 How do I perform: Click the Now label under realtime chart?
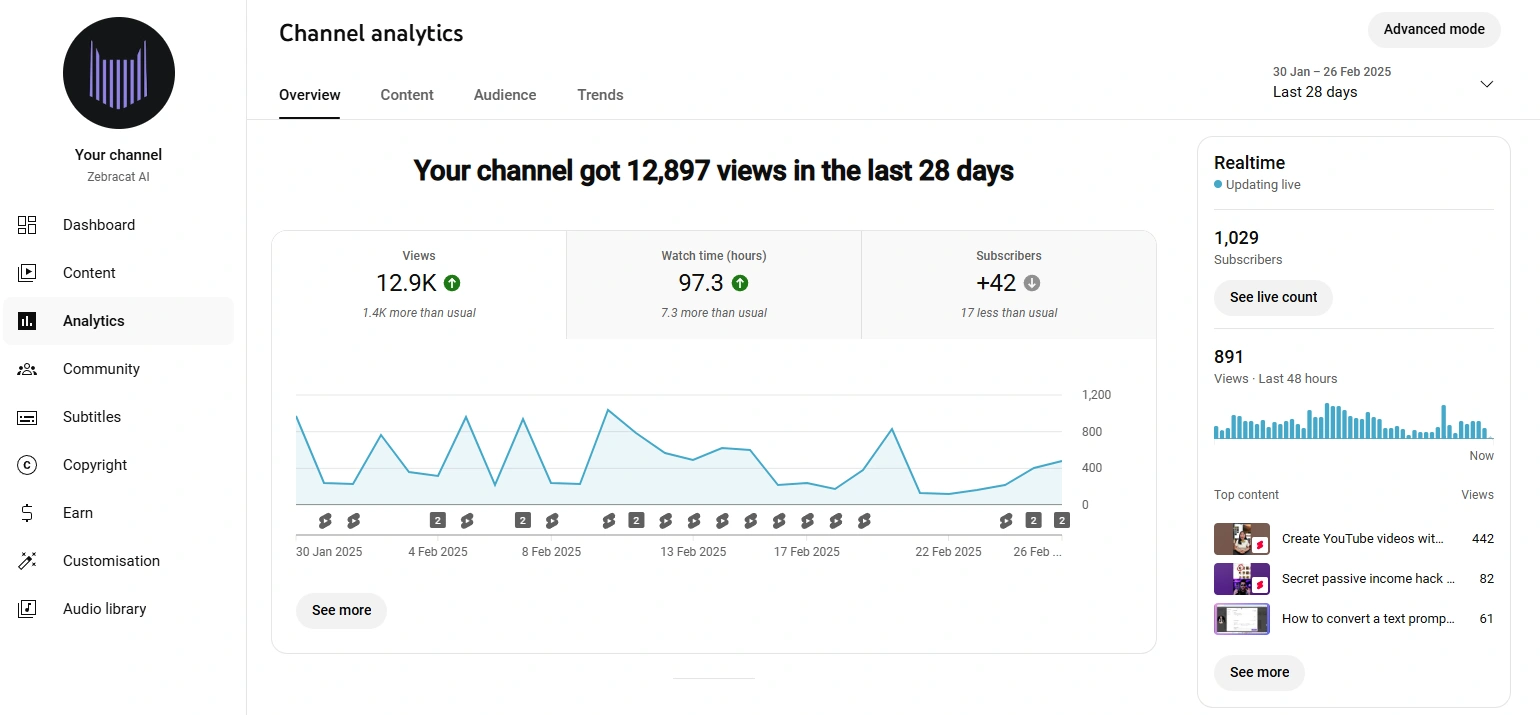(x=1482, y=456)
